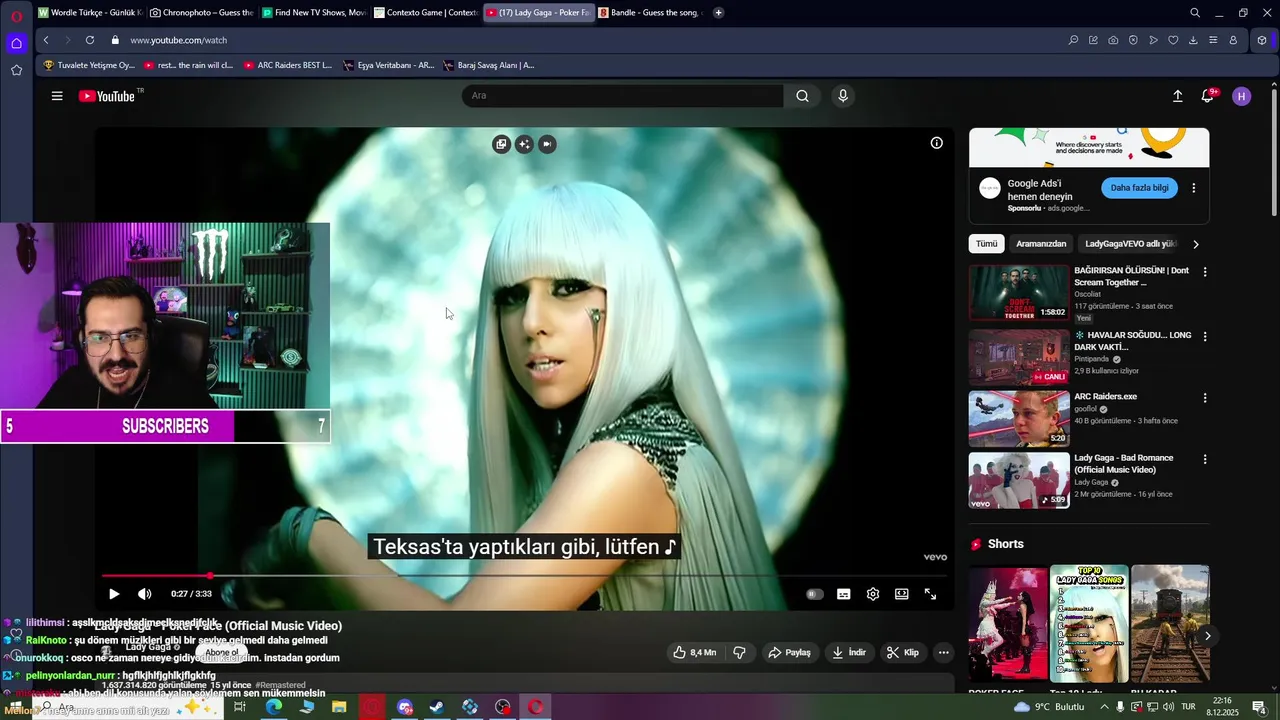Open Opera sidebar bookmarks star
Screen dimensions: 1280x720
[16, 70]
